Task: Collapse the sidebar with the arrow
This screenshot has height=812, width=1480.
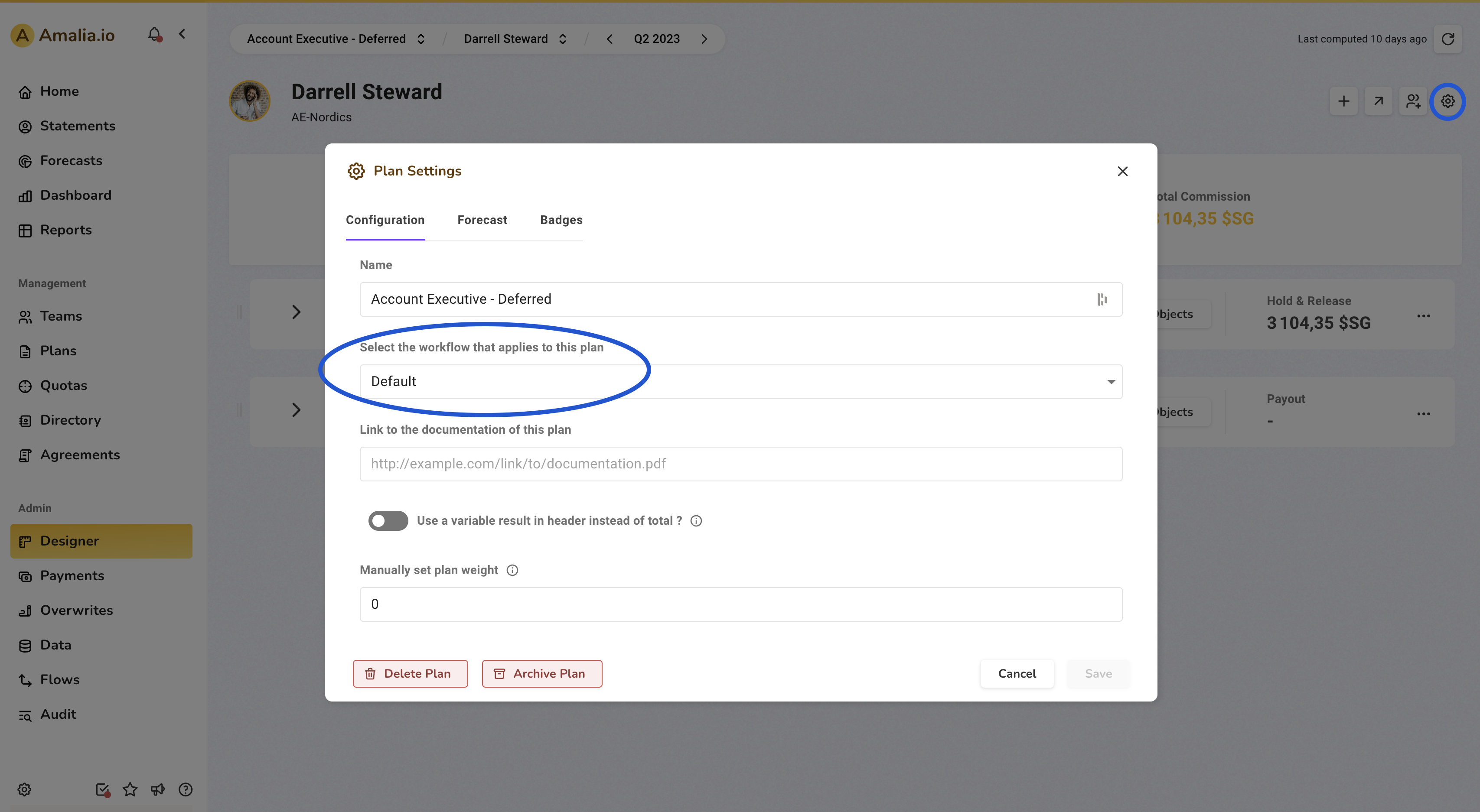Action: [x=182, y=35]
